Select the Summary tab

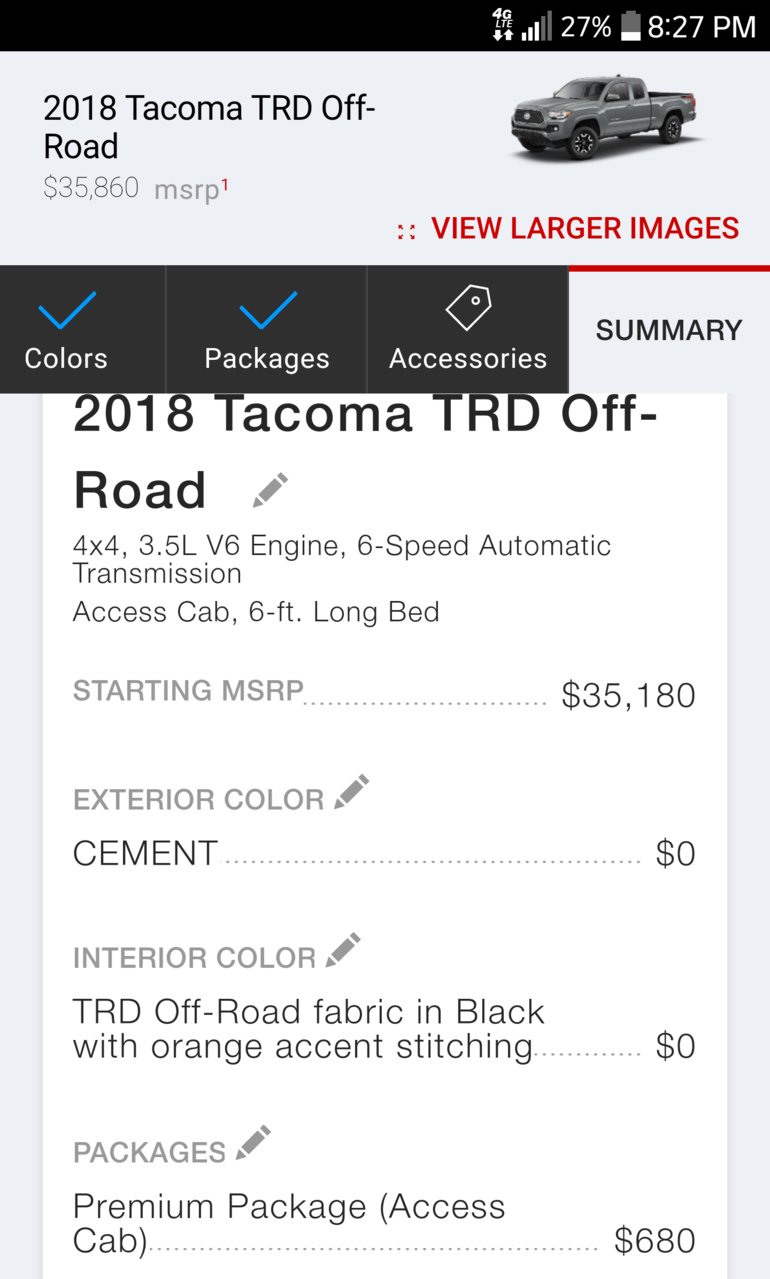pyautogui.click(x=669, y=330)
